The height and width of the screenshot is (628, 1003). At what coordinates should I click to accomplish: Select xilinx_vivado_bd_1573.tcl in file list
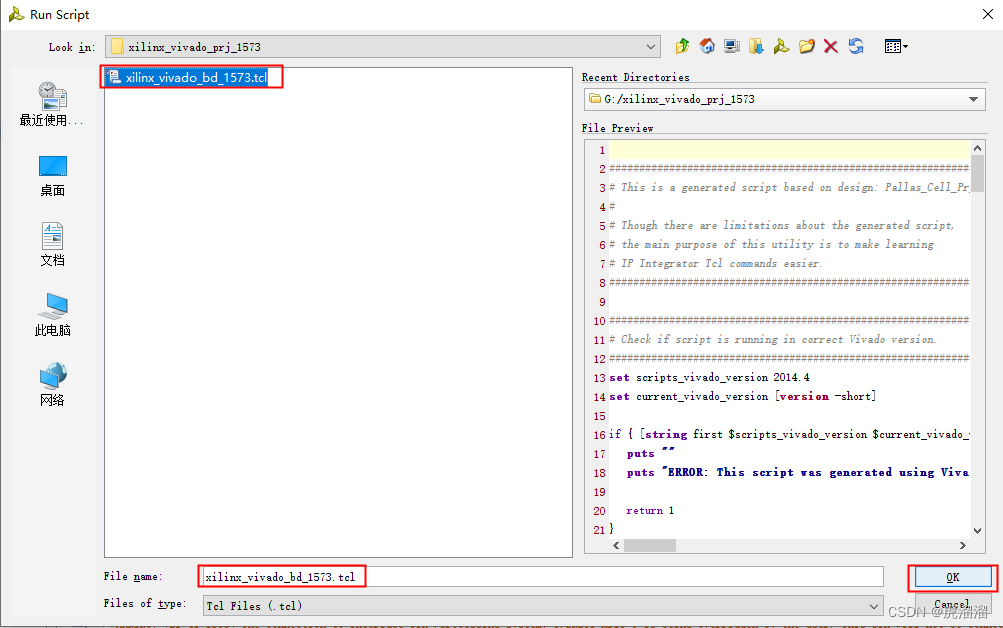pyautogui.click(x=191, y=75)
